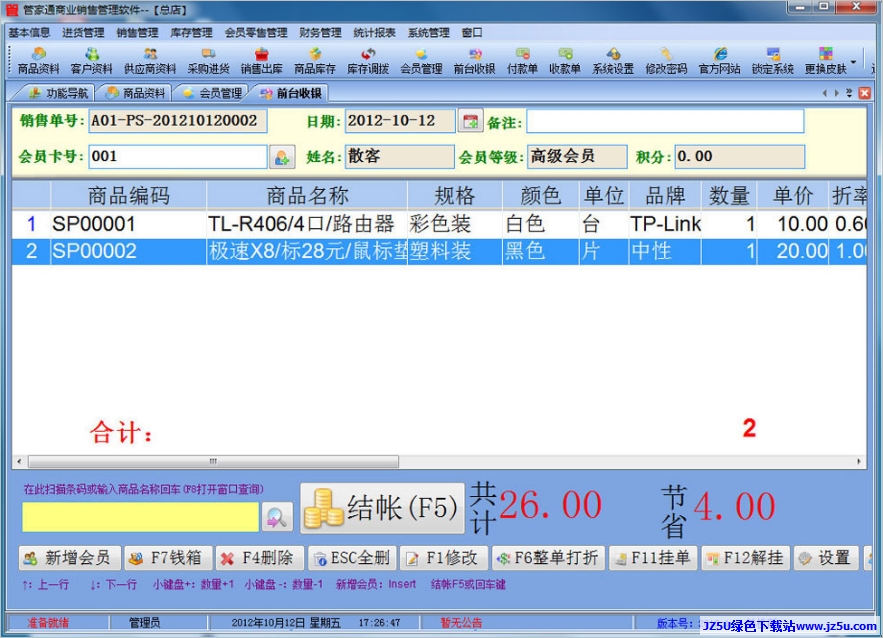Open 采购进货 from the toolbar

coord(208,61)
